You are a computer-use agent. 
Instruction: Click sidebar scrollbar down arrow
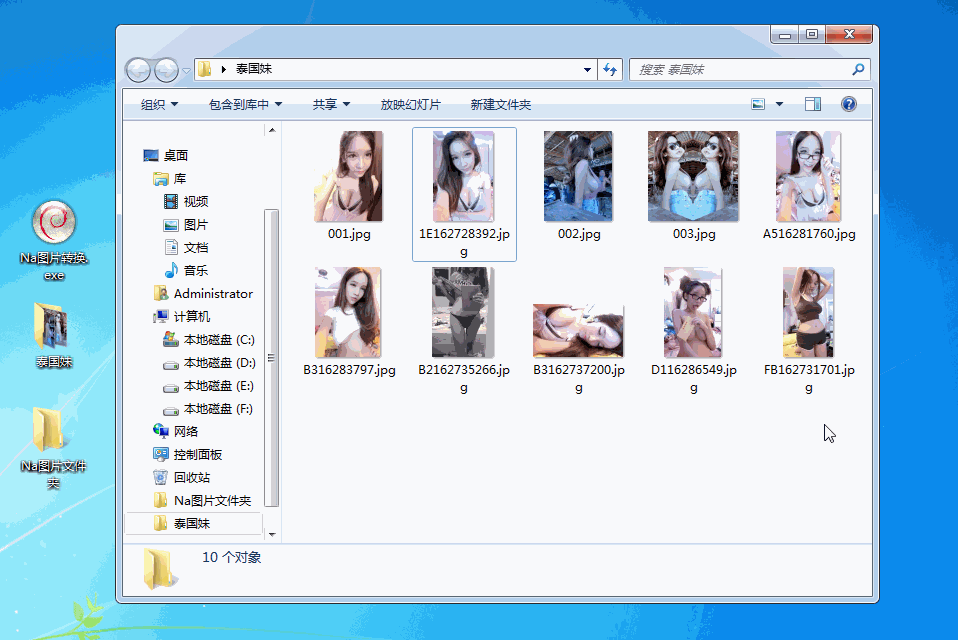pos(272,534)
